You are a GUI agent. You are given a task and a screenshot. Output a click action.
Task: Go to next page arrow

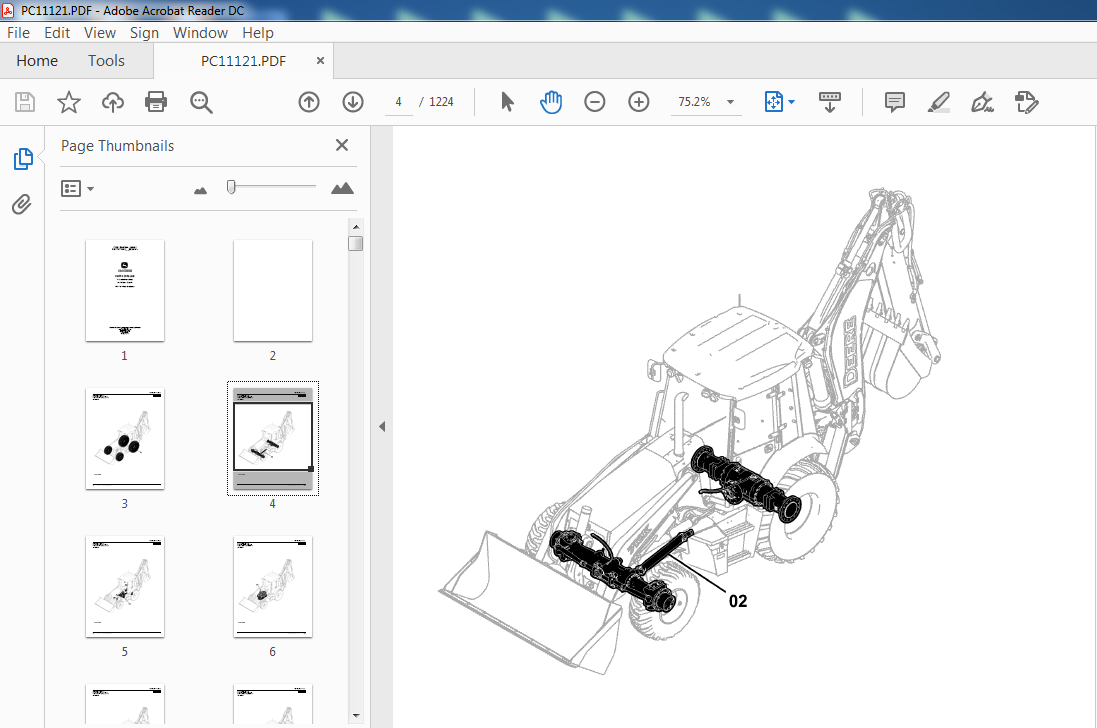click(353, 101)
